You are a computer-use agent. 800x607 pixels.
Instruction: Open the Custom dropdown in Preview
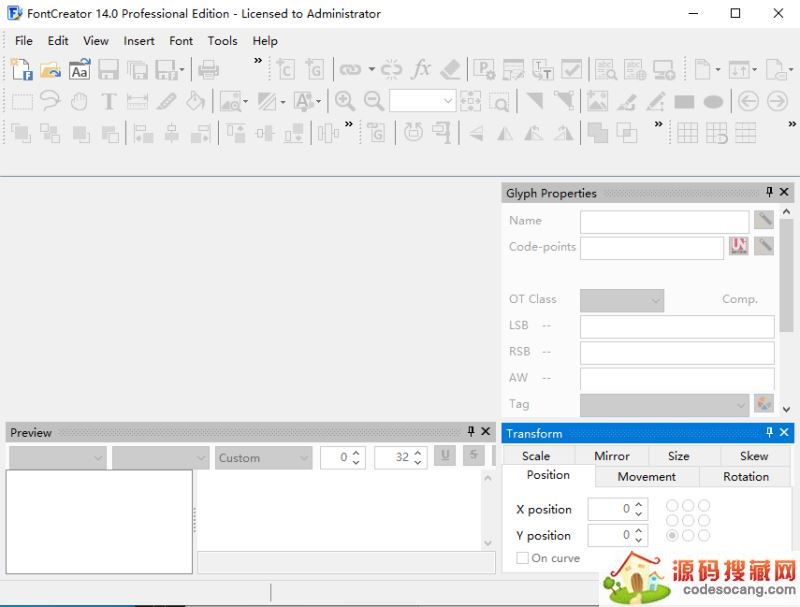pos(264,457)
